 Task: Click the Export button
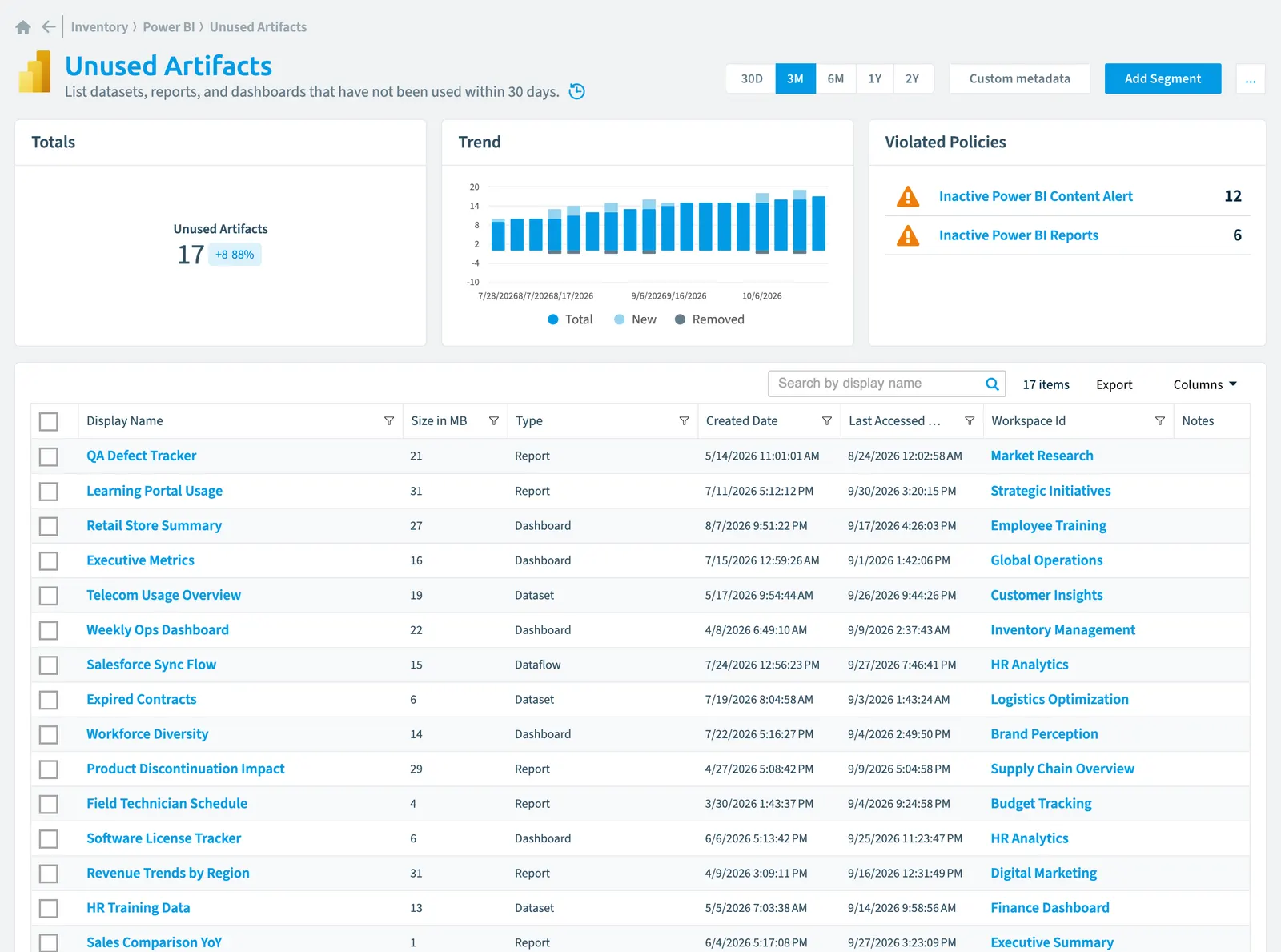[x=1114, y=384]
